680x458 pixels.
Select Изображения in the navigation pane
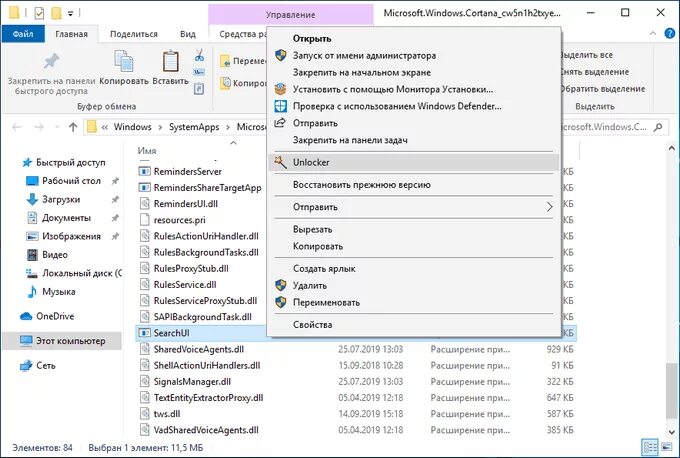click(x=71, y=236)
